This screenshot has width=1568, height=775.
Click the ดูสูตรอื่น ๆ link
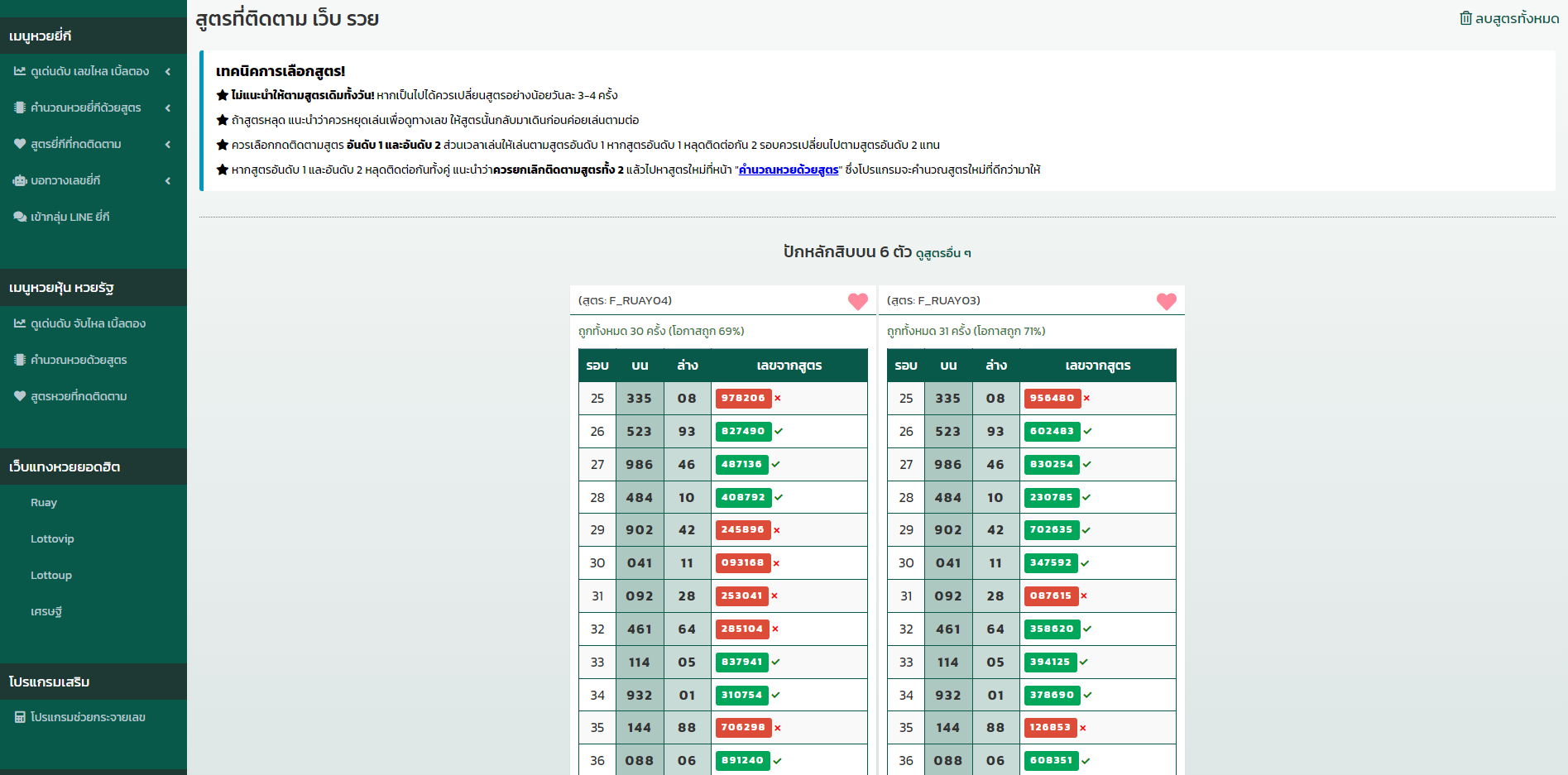[942, 253]
